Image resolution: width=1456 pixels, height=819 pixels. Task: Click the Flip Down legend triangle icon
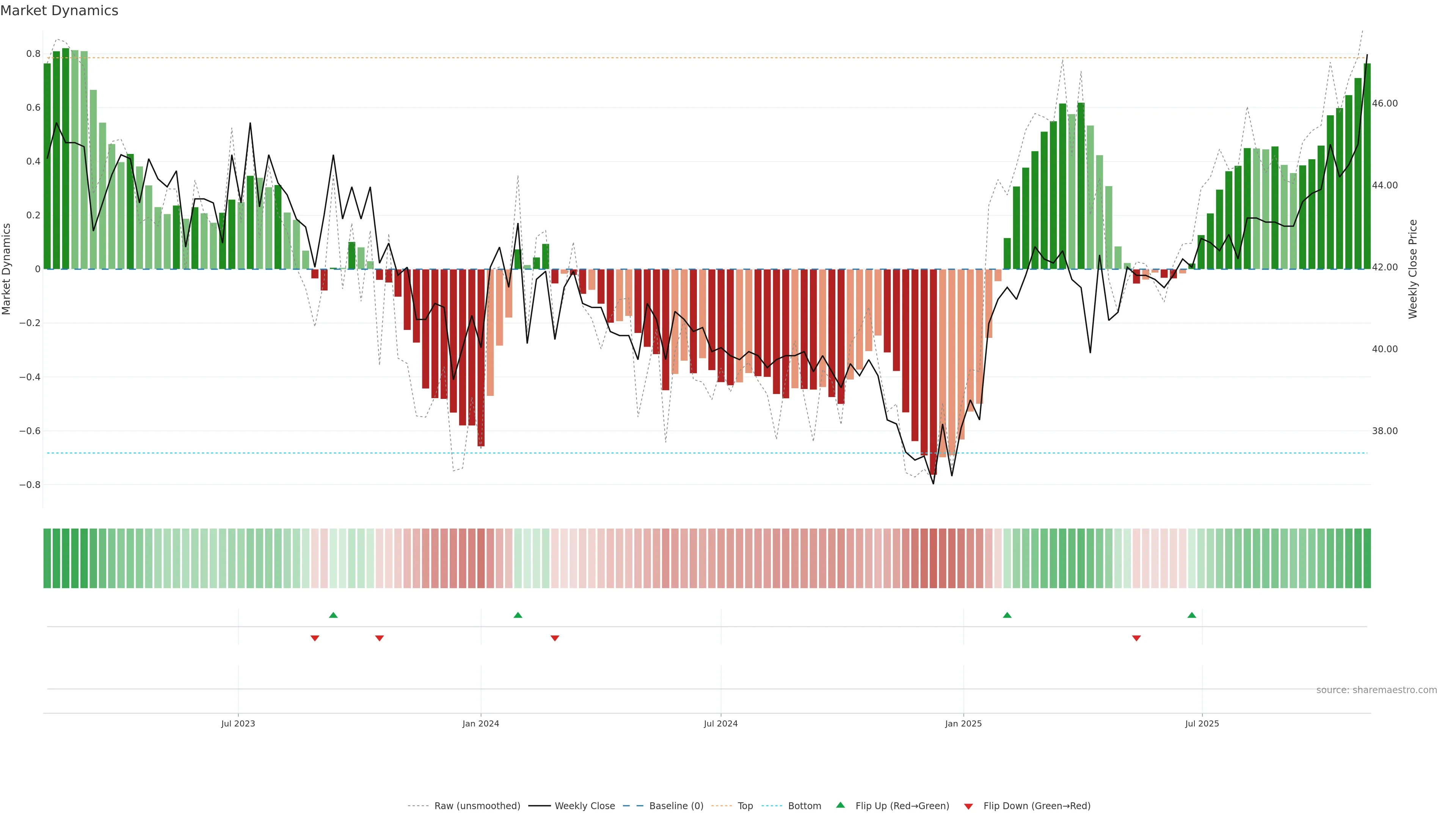968,806
